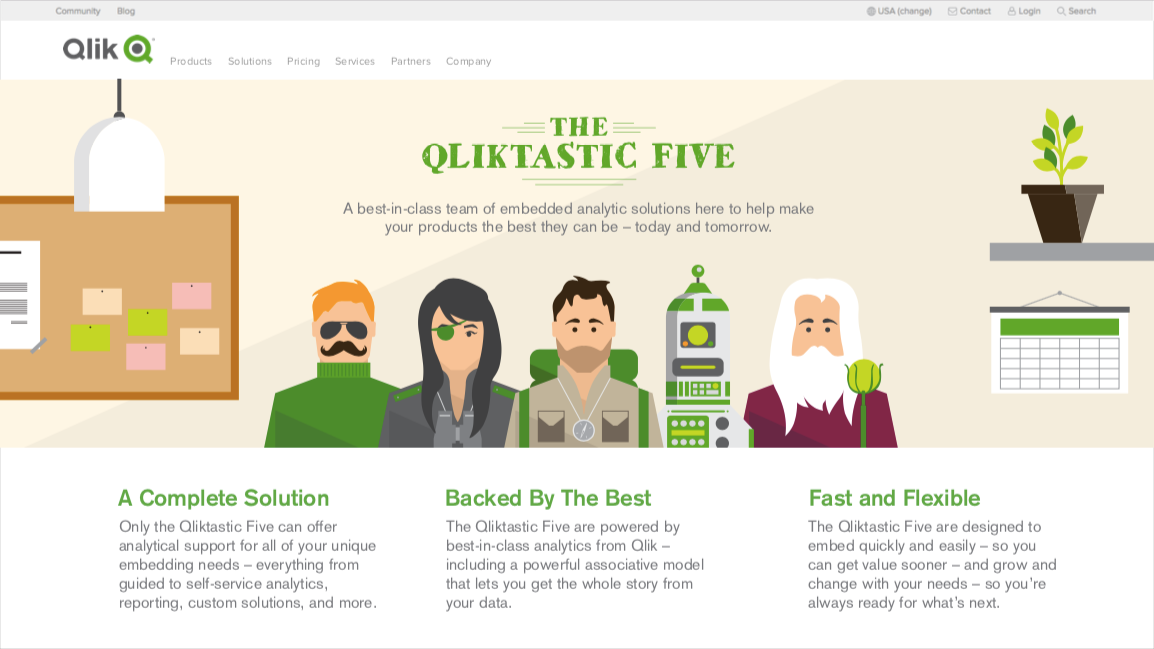Open the Search link text
Viewport: 1154px width, 649px height.
point(1082,11)
